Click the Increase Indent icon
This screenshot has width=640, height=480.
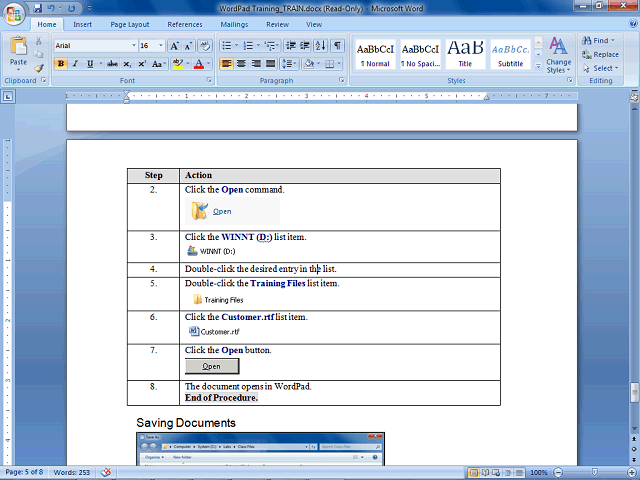point(304,46)
